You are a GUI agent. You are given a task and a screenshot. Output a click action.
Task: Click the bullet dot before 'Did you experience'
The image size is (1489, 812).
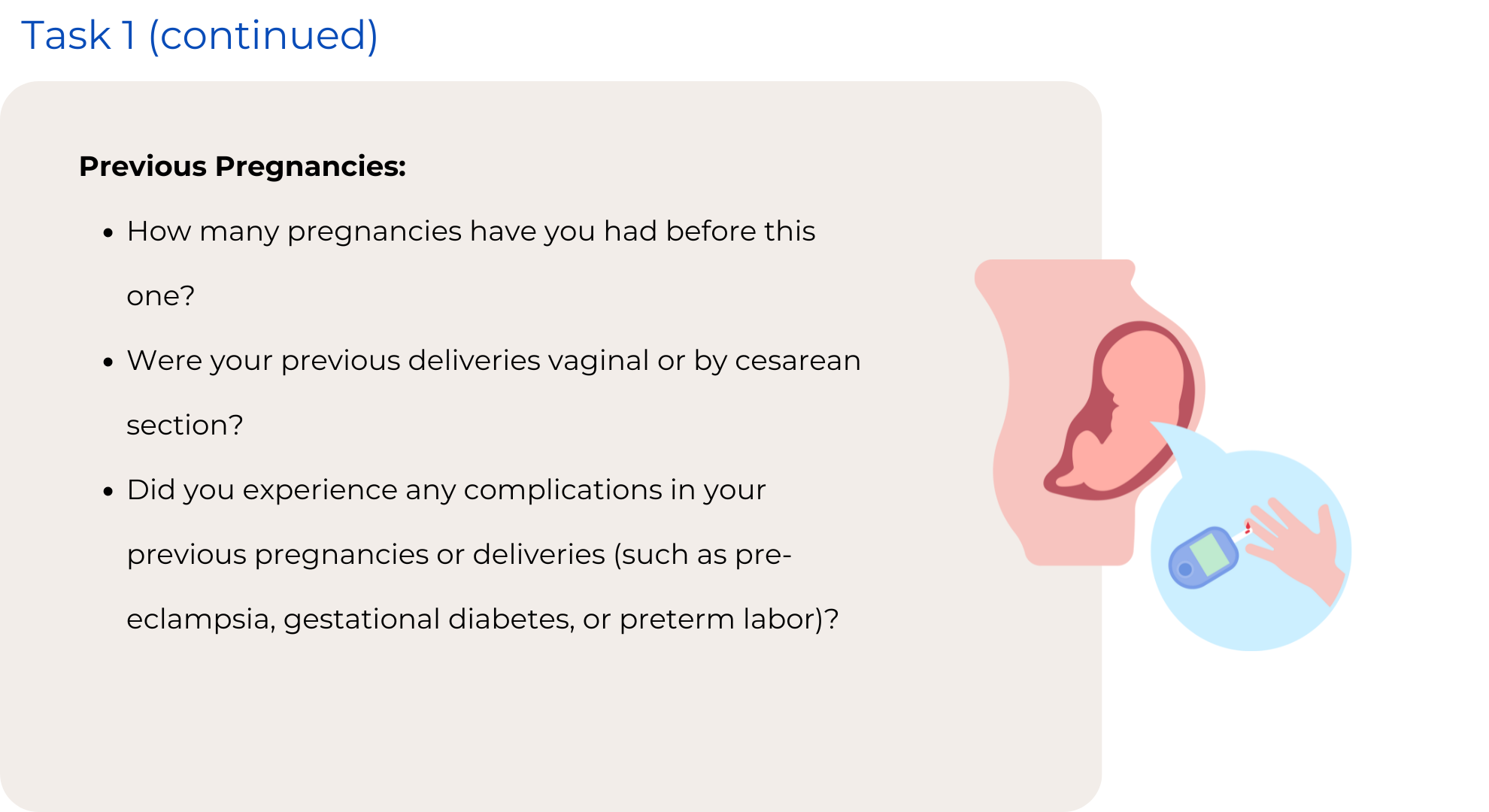(x=108, y=492)
